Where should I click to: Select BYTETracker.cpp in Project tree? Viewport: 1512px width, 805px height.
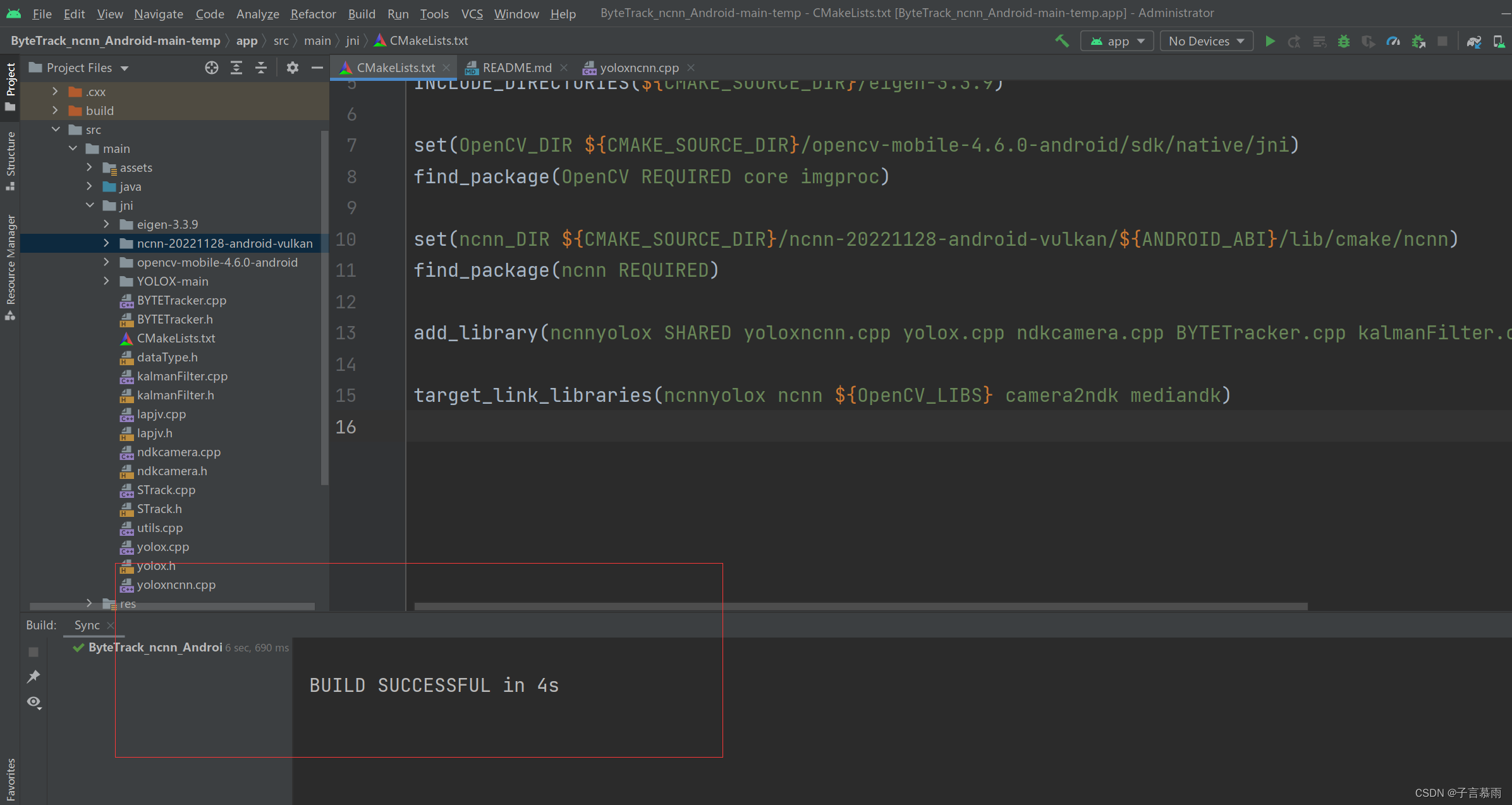tap(182, 300)
